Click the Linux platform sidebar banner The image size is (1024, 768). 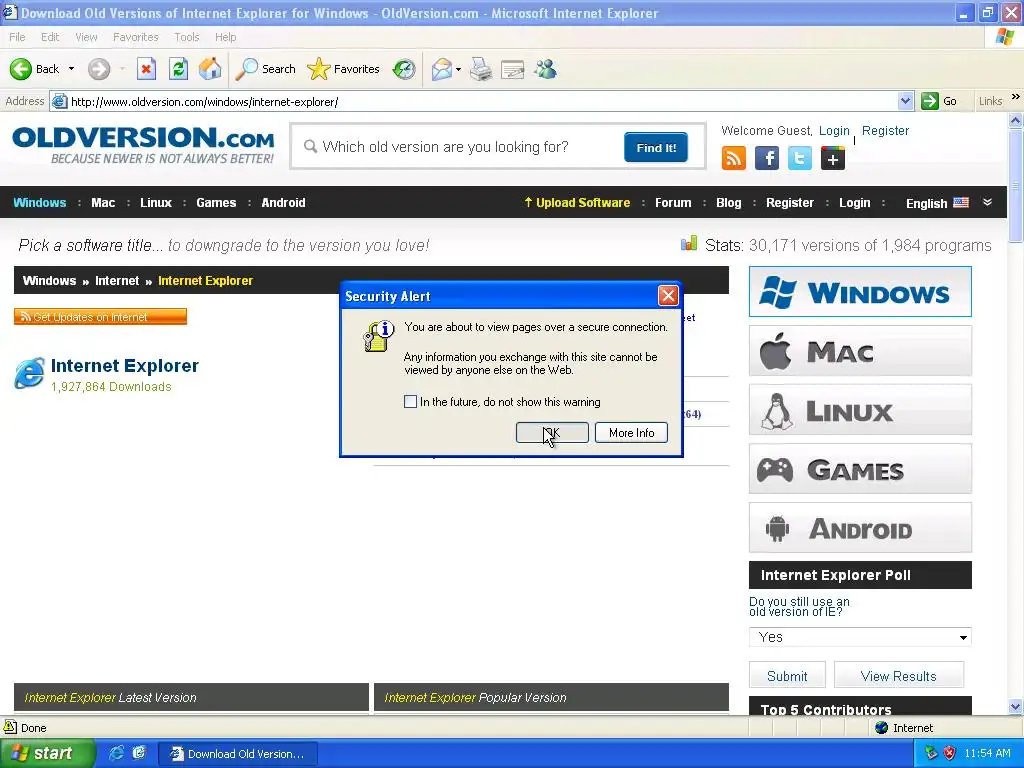coord(860,409)
